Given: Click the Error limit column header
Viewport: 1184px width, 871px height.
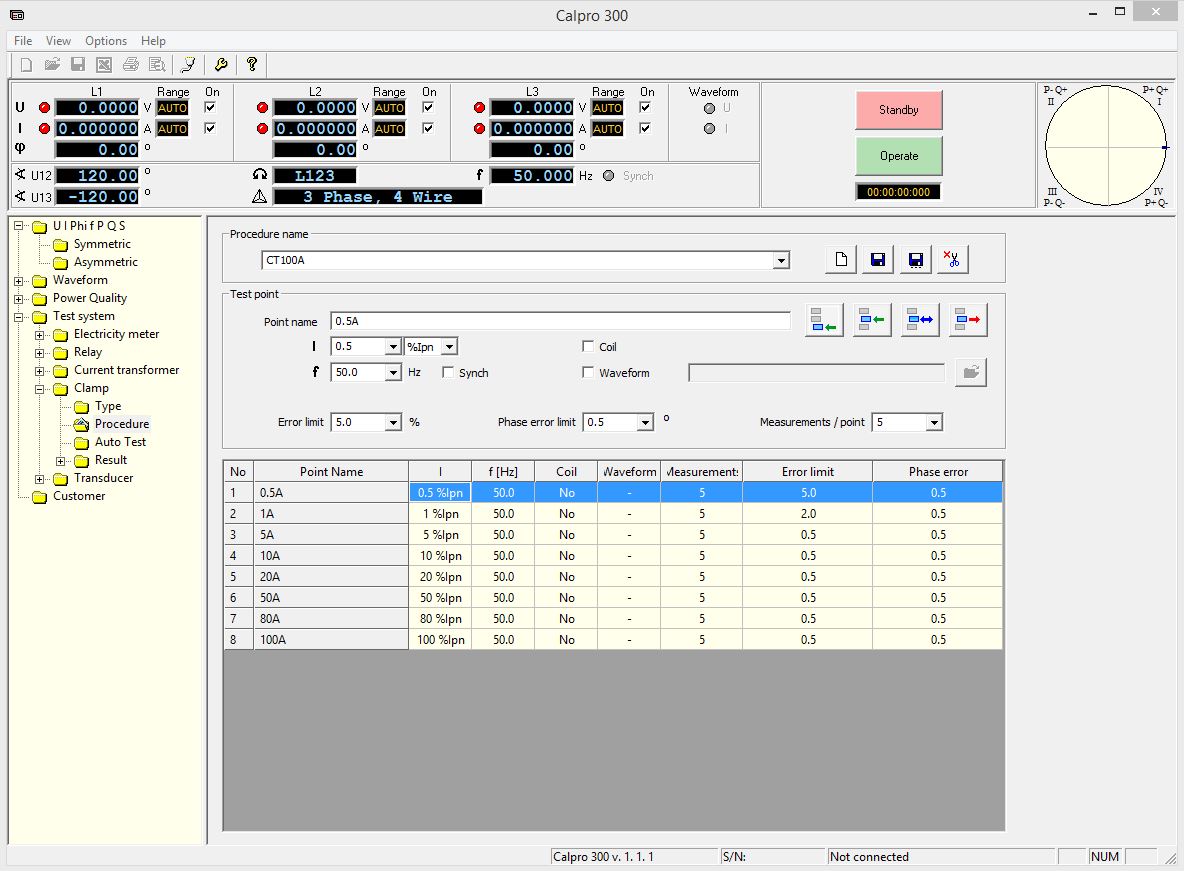Looking at the screenshot, I should pyautogui.click(x=807, y=471).
